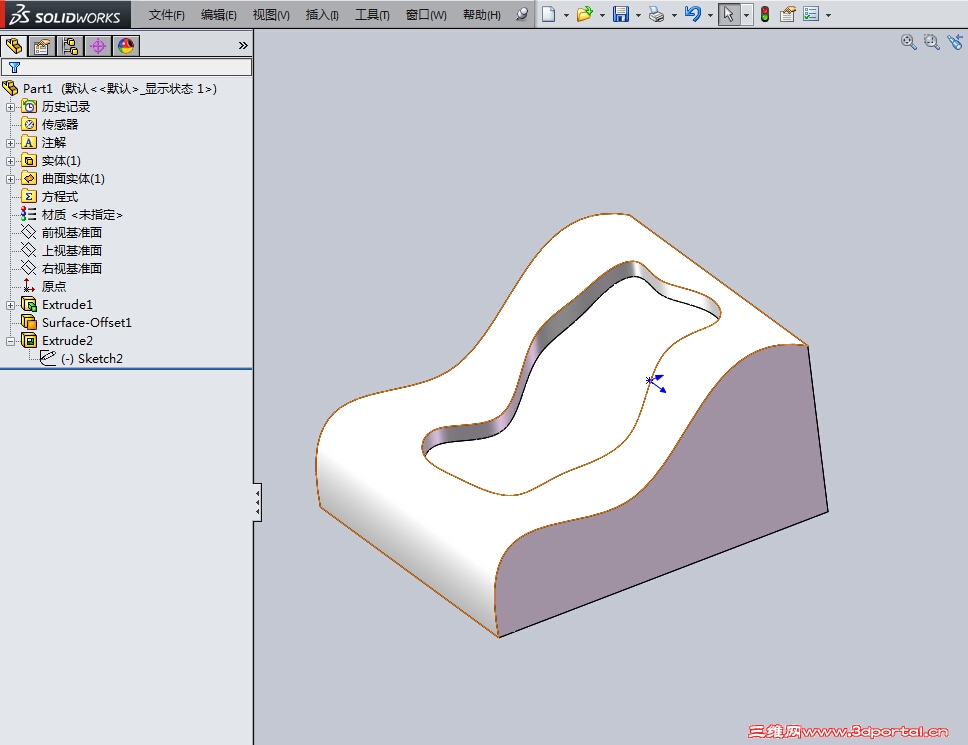Click the feature tree filter field
The height and width of the screenshot is (745, 968).
(127, 67)
